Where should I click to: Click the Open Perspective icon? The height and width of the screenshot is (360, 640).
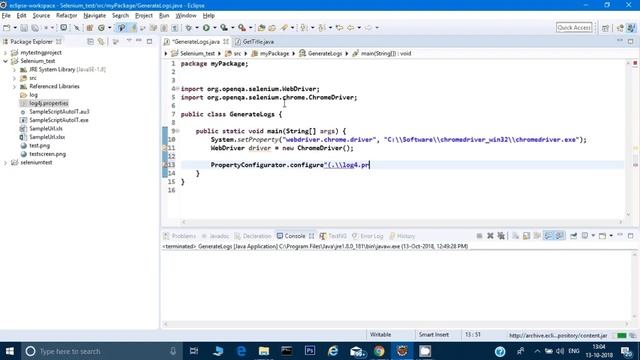pyautogui.click(x=605, y=28)
